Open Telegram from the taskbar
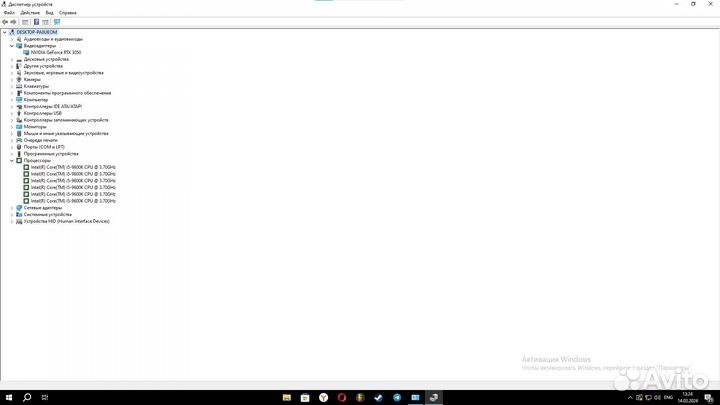The width and height of the screenshot is (720, 405). tap(397, 398)
